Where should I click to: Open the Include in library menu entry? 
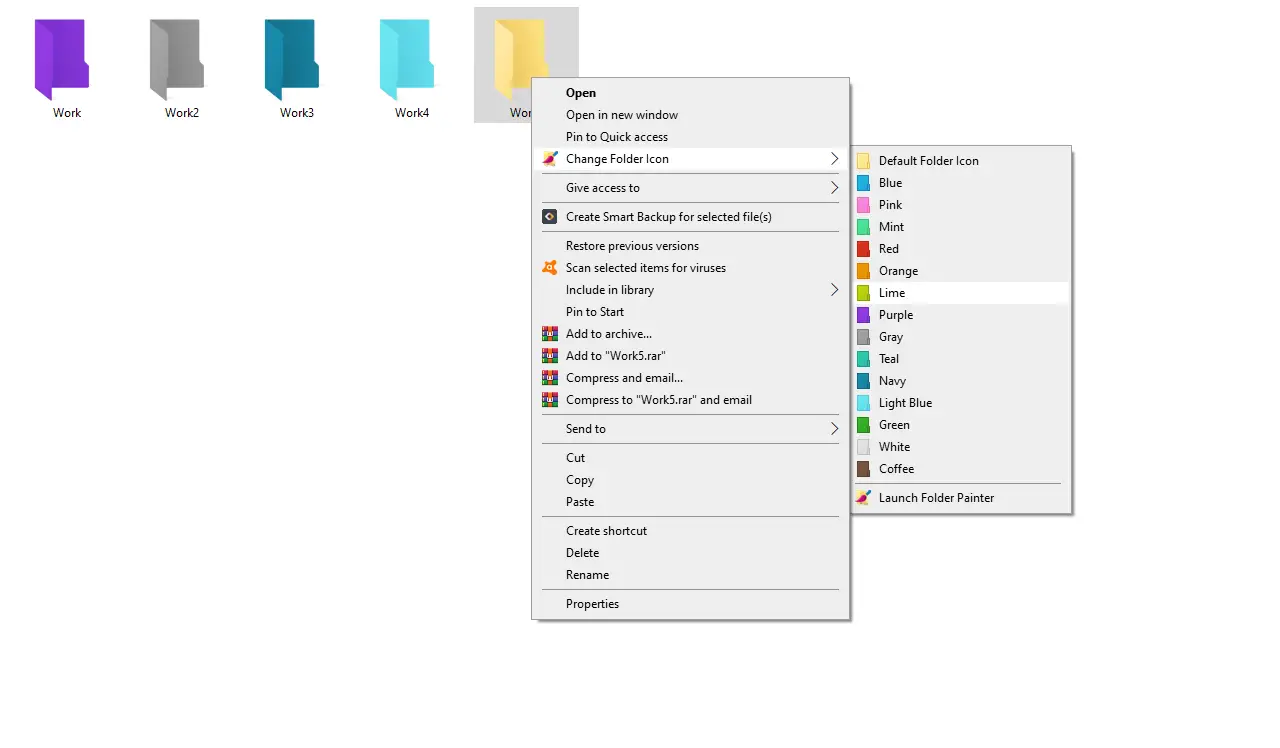click(x=691, y=290)
